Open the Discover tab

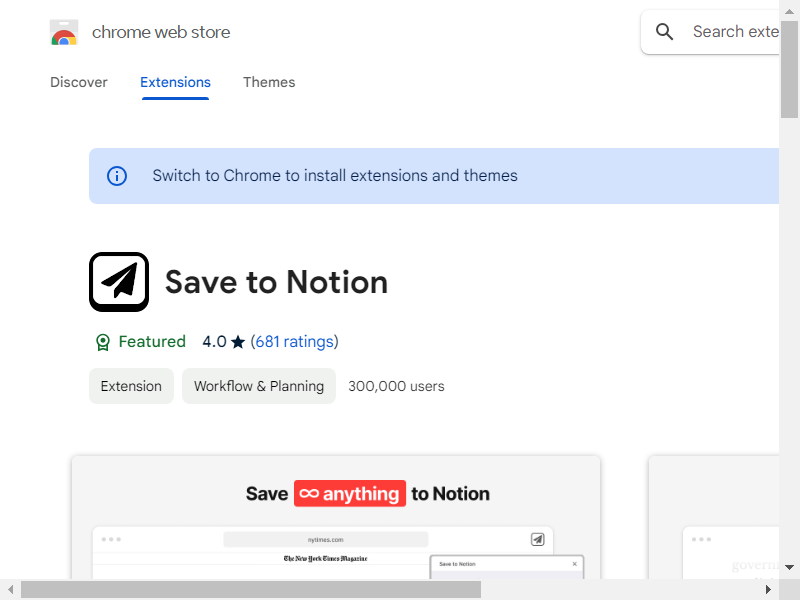79,82
